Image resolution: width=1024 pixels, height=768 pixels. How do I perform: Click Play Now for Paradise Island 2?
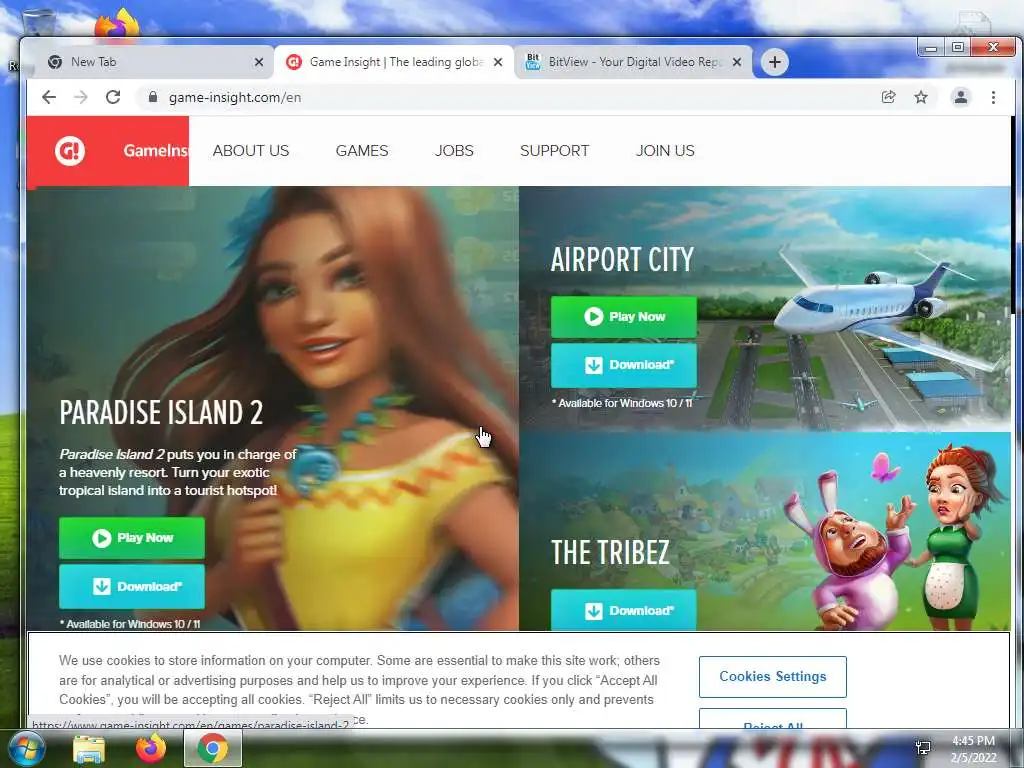(x=132, y=538)
